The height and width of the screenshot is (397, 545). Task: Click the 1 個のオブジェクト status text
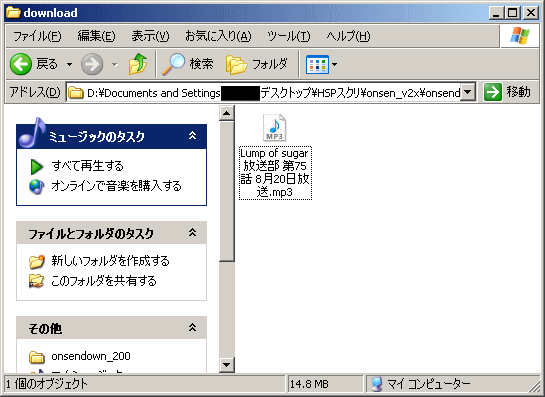47,384
